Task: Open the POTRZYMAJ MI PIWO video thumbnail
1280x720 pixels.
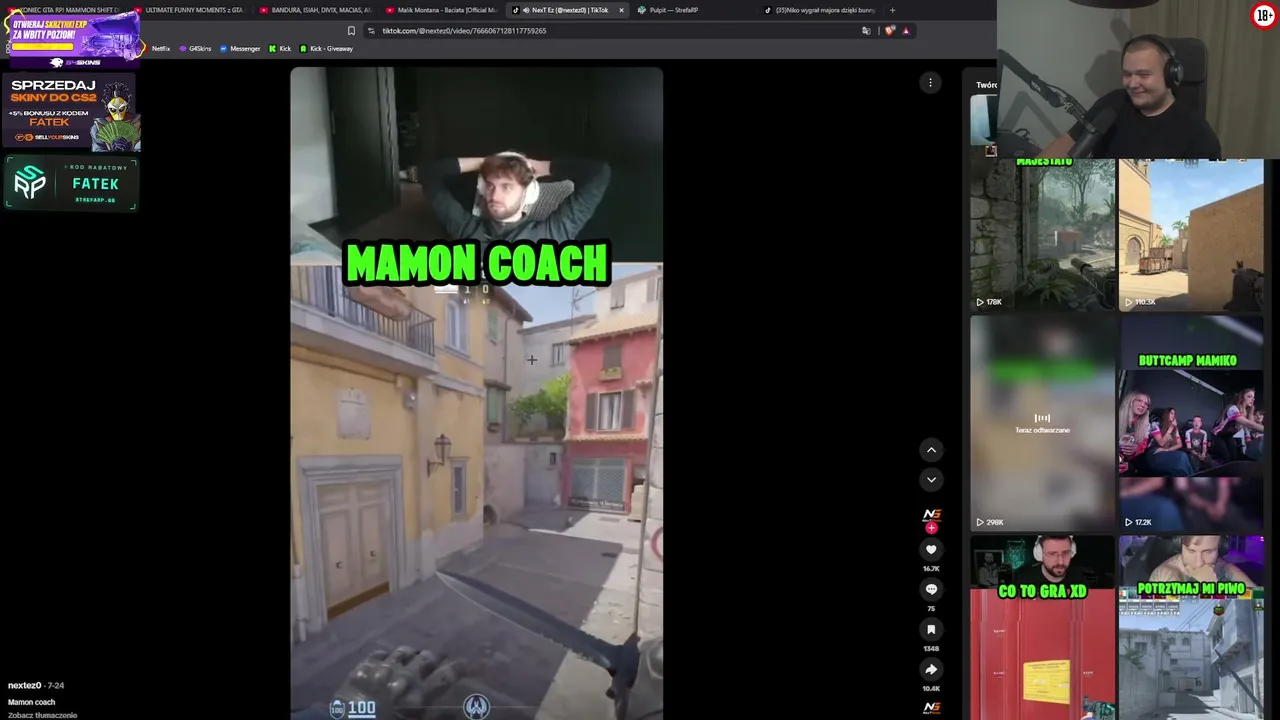Action: [x=1191, y=627]
